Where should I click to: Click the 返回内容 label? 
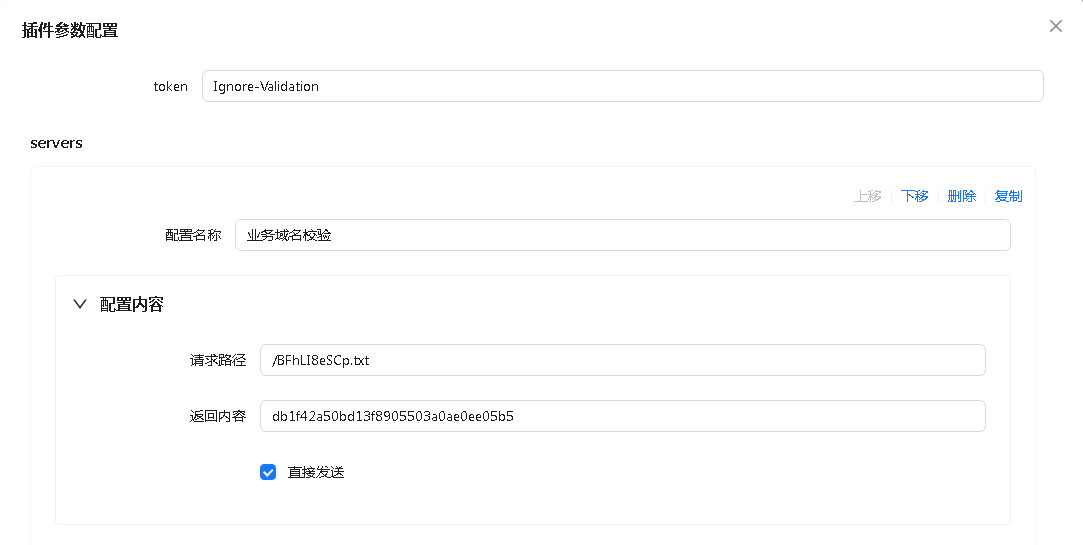pyautogui.click(x=218, y=416)
